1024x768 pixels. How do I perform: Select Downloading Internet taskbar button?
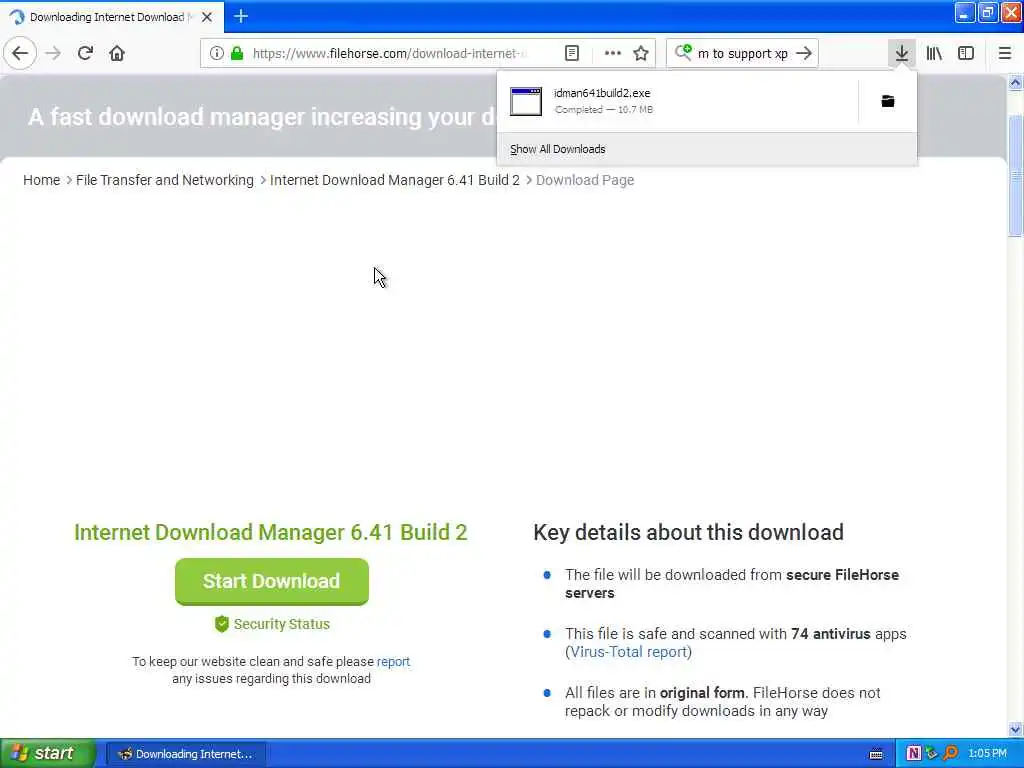point(186,754)
